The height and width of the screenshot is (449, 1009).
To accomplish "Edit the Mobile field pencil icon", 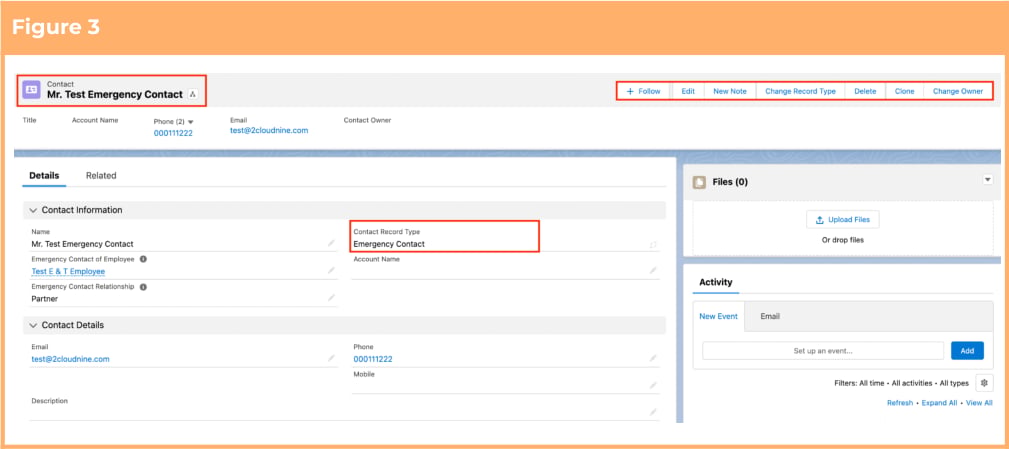I will 653,385.
